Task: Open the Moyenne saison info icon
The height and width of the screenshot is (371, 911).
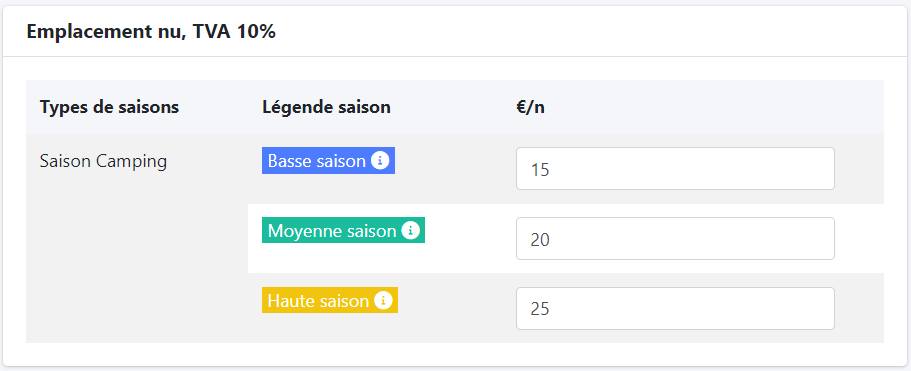Action: pos(410,230)
